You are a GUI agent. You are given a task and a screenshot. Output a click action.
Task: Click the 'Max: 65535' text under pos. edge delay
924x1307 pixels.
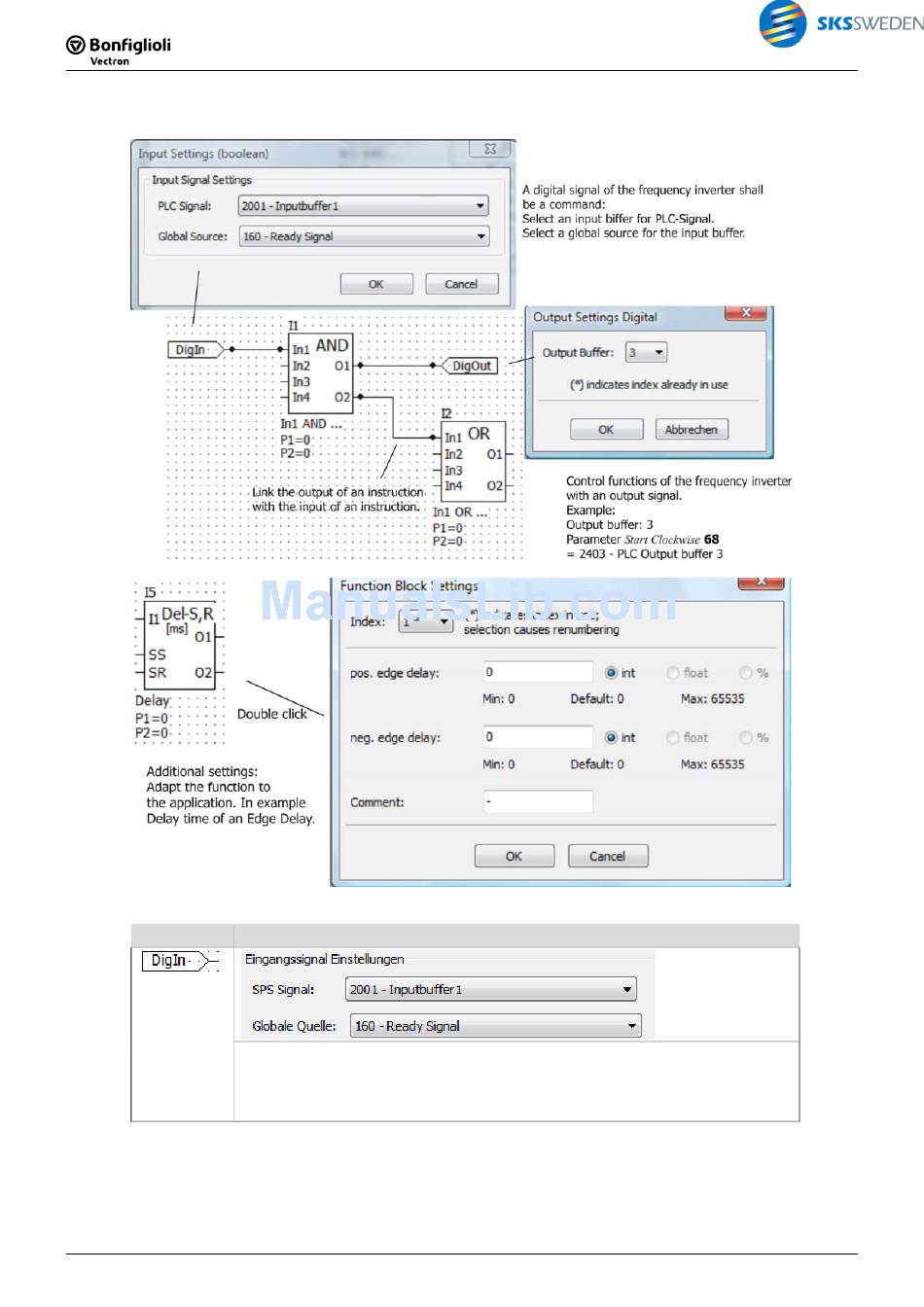coord(713,698)
